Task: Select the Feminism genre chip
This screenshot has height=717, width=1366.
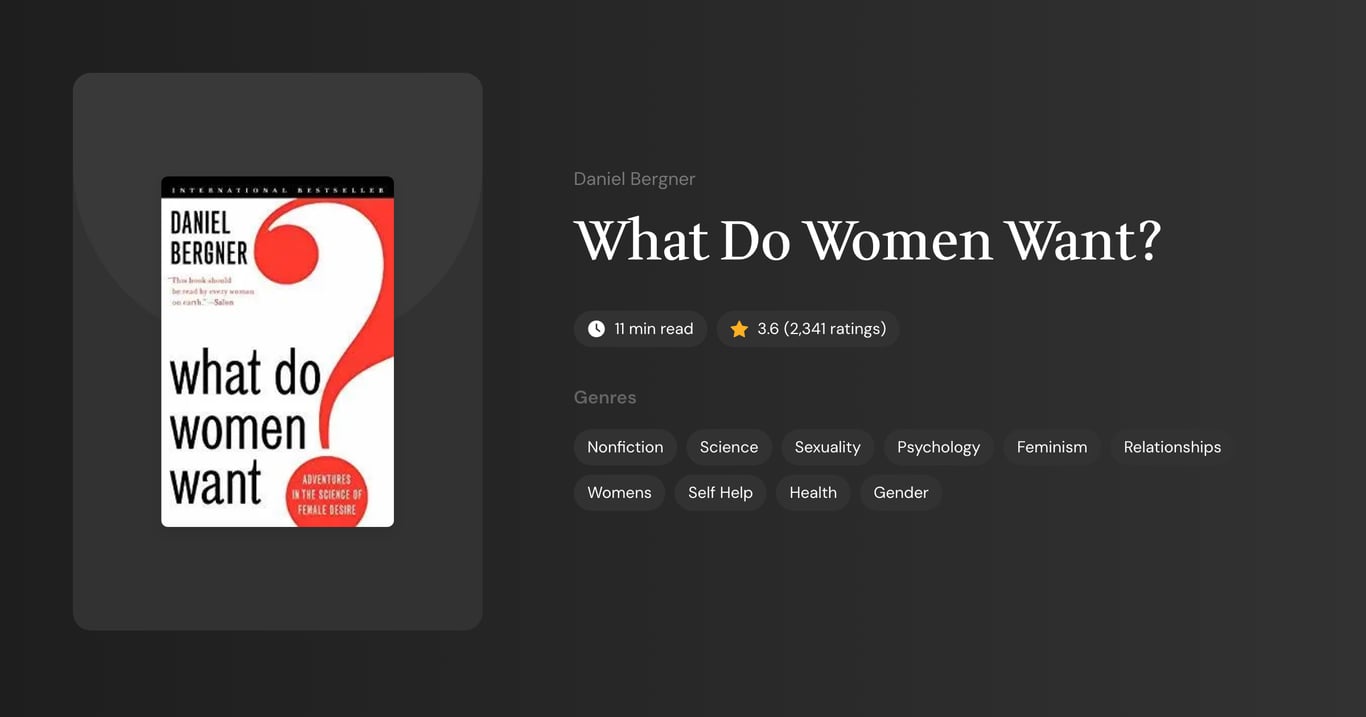Action: [1051, 447]
